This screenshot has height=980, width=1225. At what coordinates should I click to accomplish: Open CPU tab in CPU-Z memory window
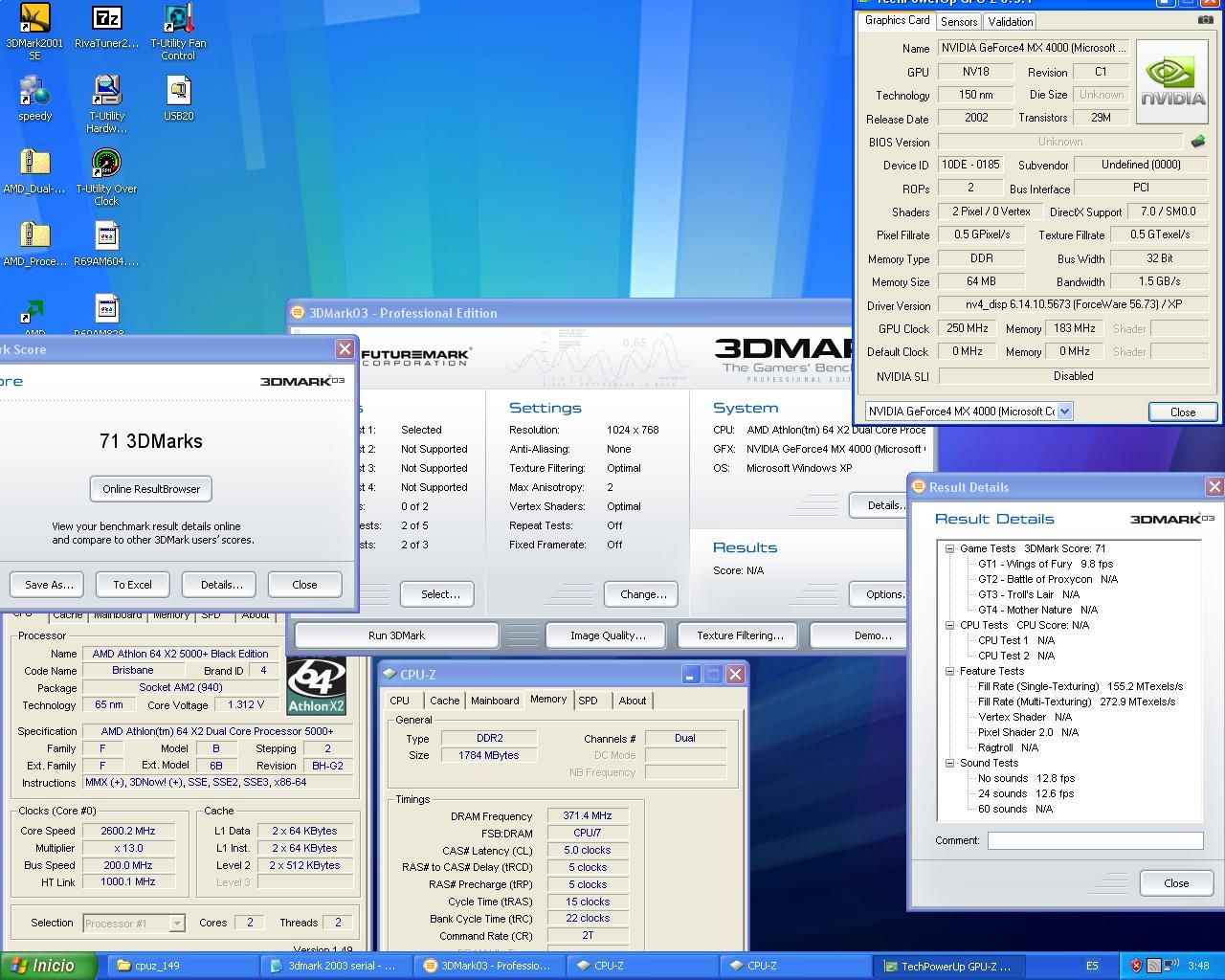[x=400, y=701]
